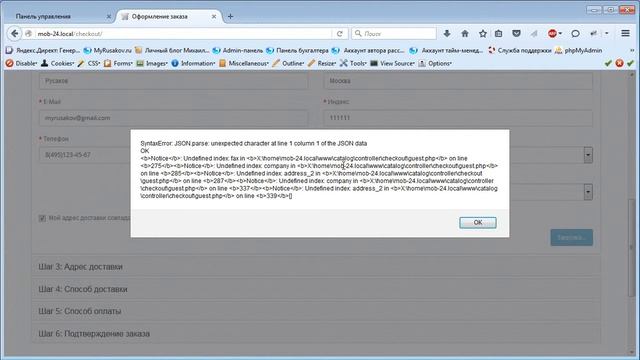Go to the home page icon
This screenshot has width=640, height=360.
pos(465,33)
